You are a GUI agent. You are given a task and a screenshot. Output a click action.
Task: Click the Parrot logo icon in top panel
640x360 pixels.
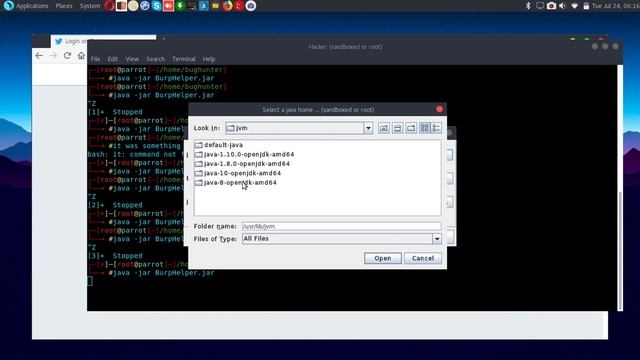pyautogui.click(x=9, y=6)
